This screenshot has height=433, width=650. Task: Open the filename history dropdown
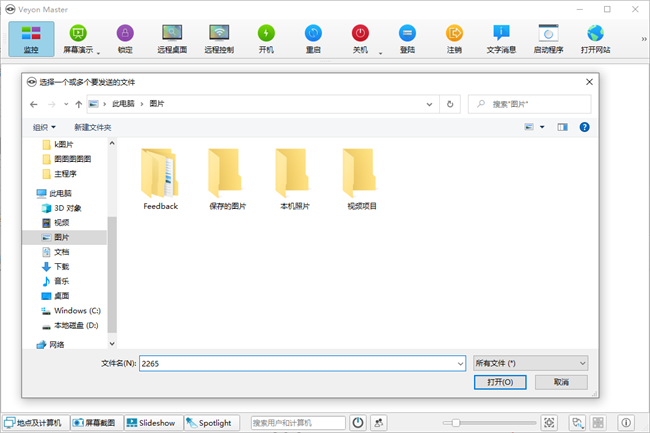[x=460, y=363]
